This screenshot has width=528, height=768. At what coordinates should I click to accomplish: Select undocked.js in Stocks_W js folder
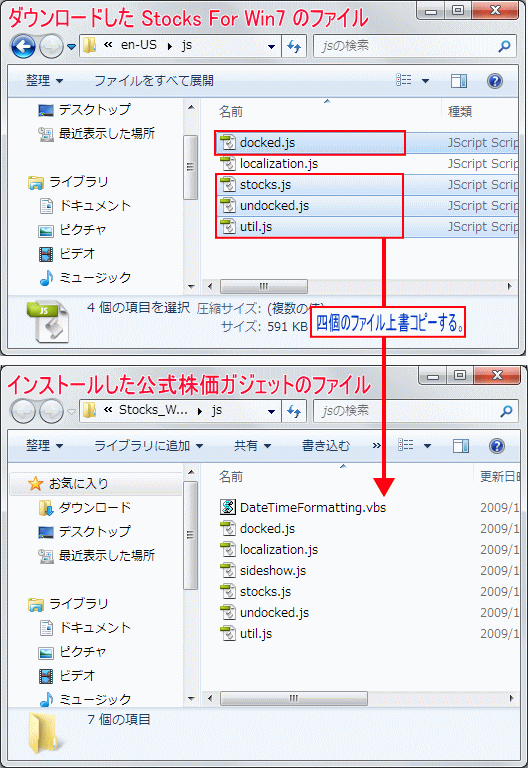click(x=264, y=613)
